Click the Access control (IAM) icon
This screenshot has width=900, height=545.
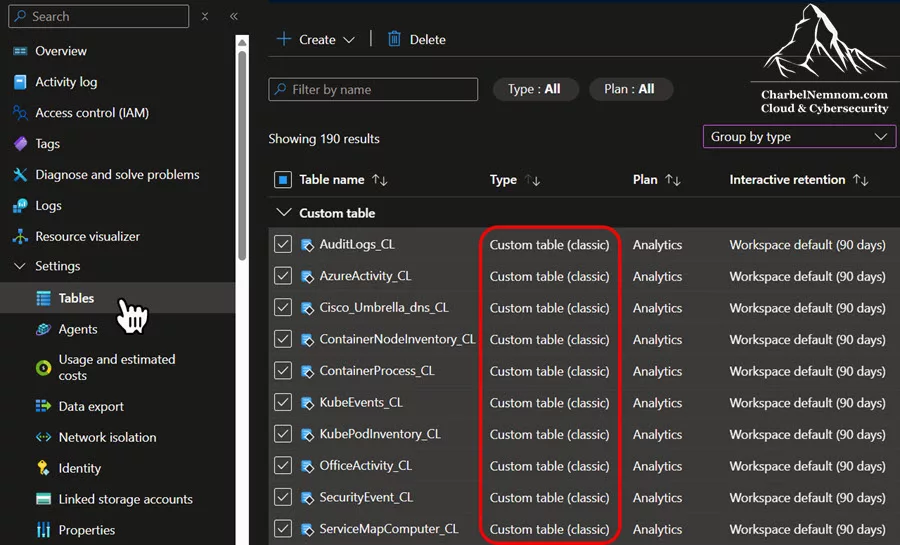click(20, 113)
